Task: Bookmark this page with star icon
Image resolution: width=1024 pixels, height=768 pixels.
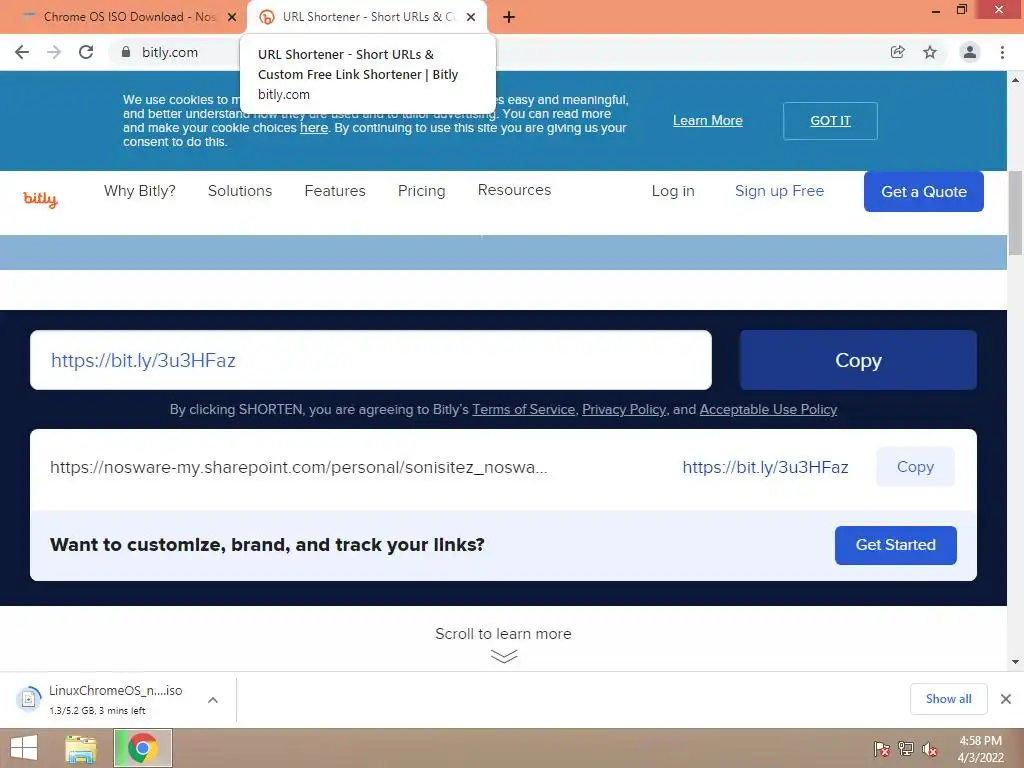Action: tap(930, 52)
